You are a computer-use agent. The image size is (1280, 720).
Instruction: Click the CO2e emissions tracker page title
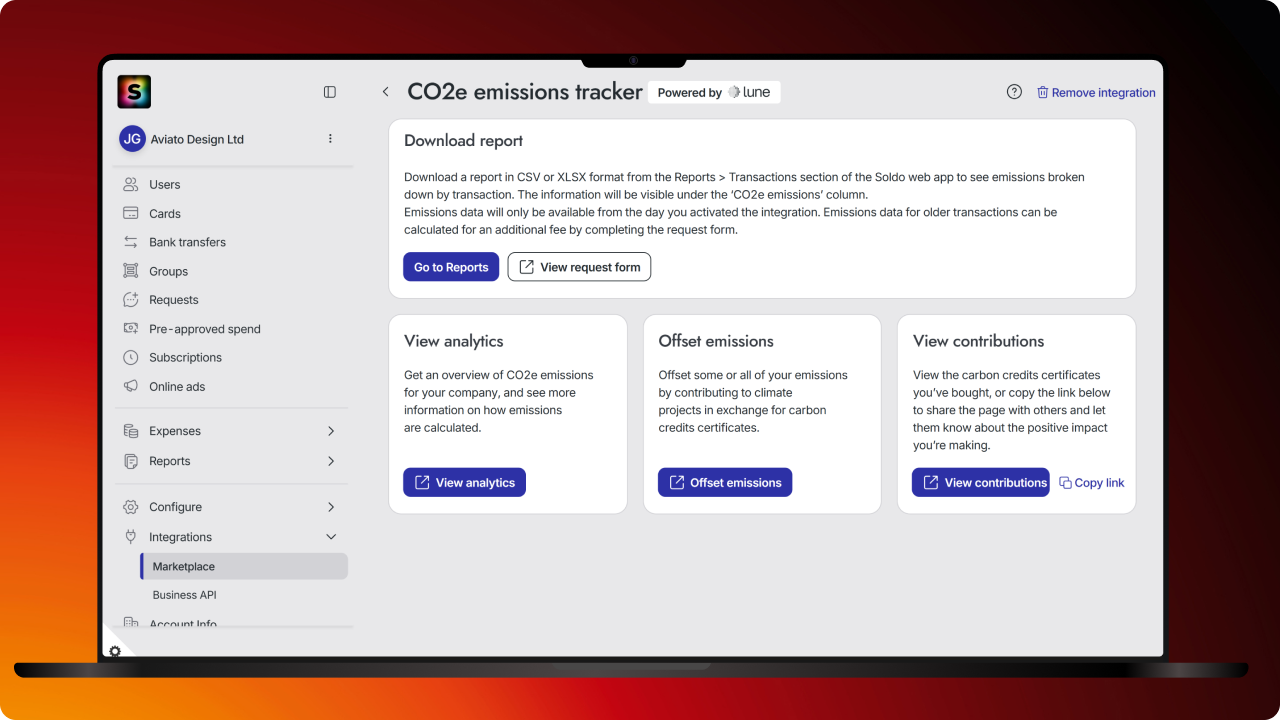point(525,92)
